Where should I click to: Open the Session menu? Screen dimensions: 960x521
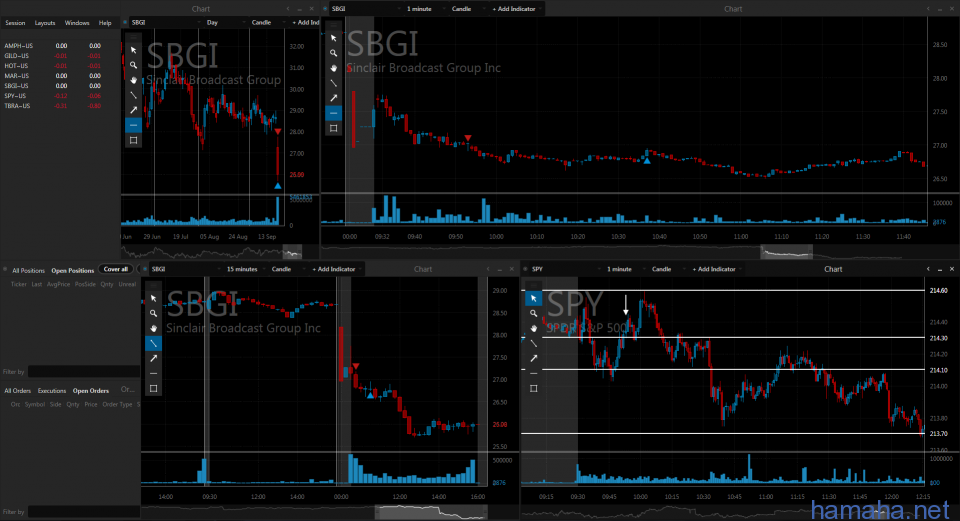[15, 23]
